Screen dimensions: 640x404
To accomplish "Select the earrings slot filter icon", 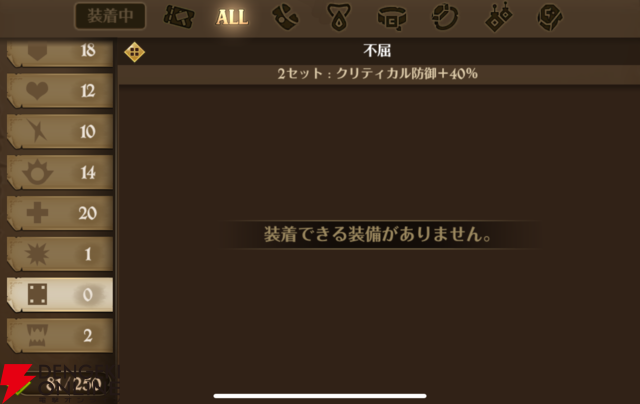I will pyautogui.click(x=498, y=17).
